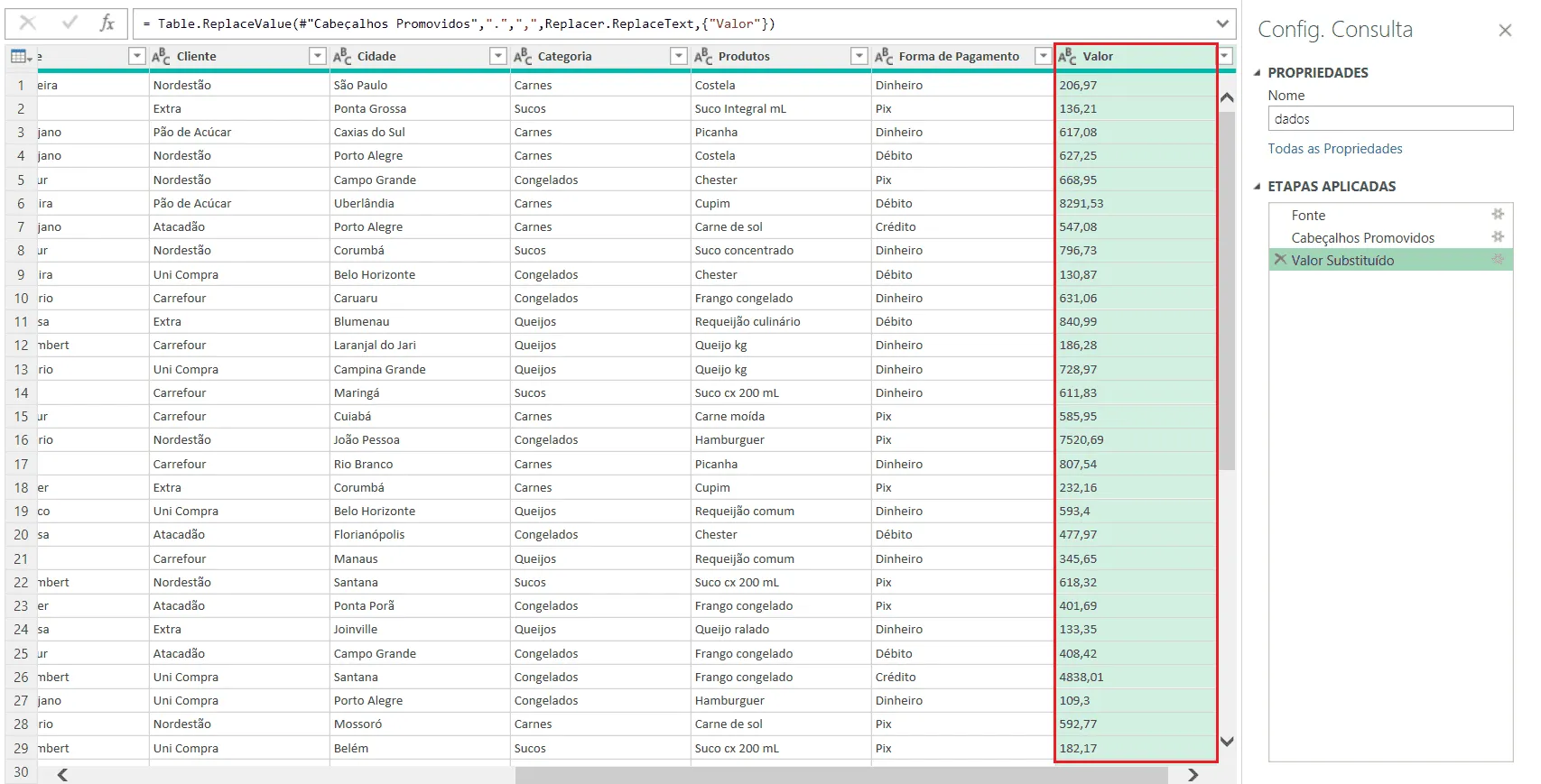Collapse the ETAPAS APLICADAS section

(1257, 187)
